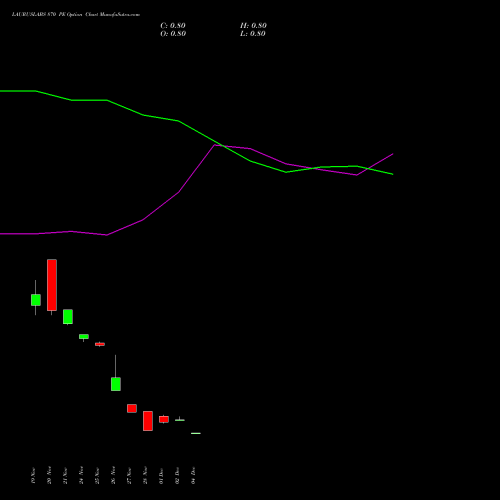Screen dimensions: 500x500
Task: Click the '25 Nov' date label
Action: (97, 476)
